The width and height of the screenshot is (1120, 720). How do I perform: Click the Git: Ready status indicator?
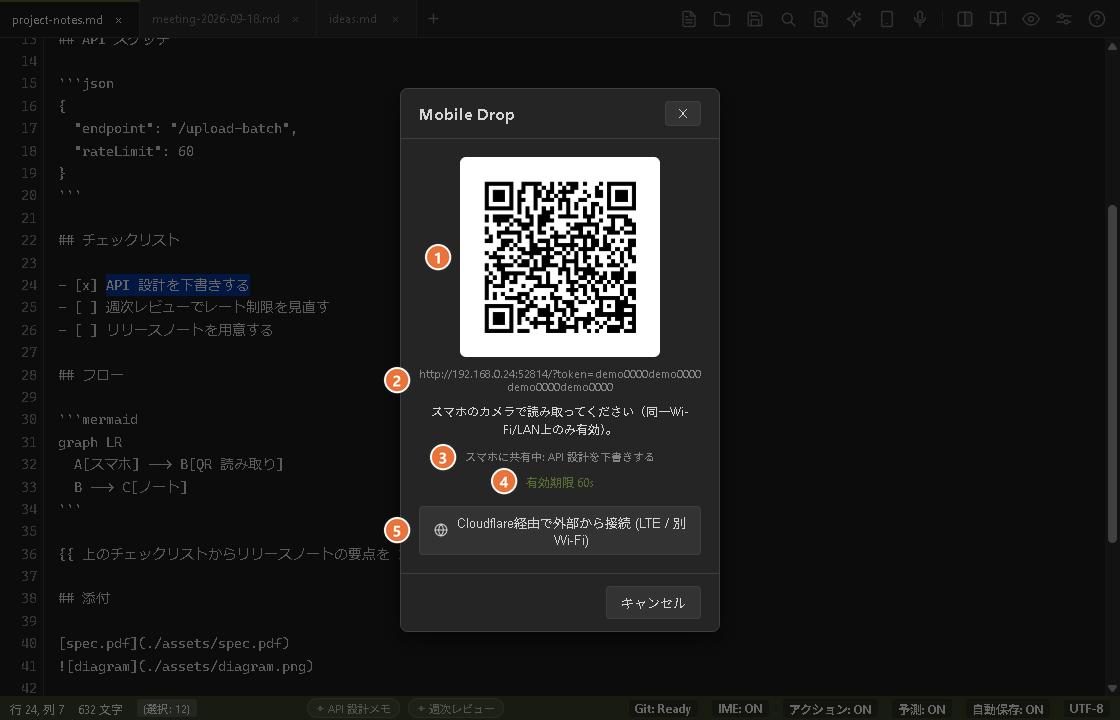(x=663, y=709)
